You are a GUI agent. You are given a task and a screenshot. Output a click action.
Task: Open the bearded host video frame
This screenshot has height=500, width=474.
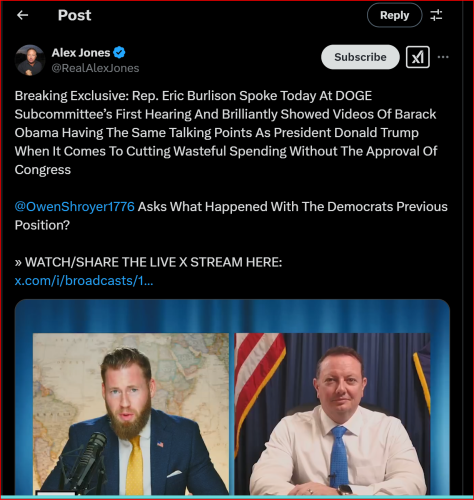(x=131, y=414)
